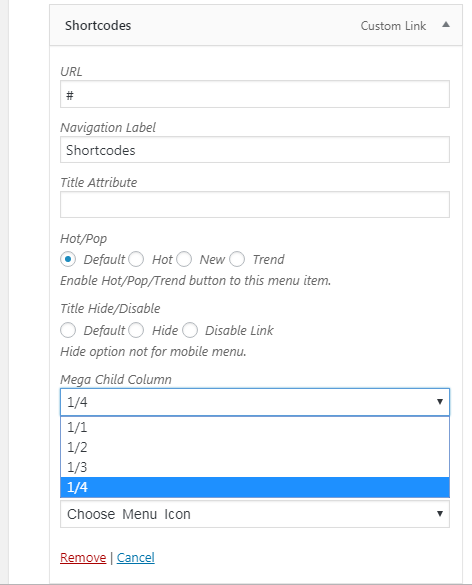Image resolution: width=472 pixels, height=585 pixels.
Task: Click the Choose Menu Icon dropdown arrow
Action: coord(440,514)
